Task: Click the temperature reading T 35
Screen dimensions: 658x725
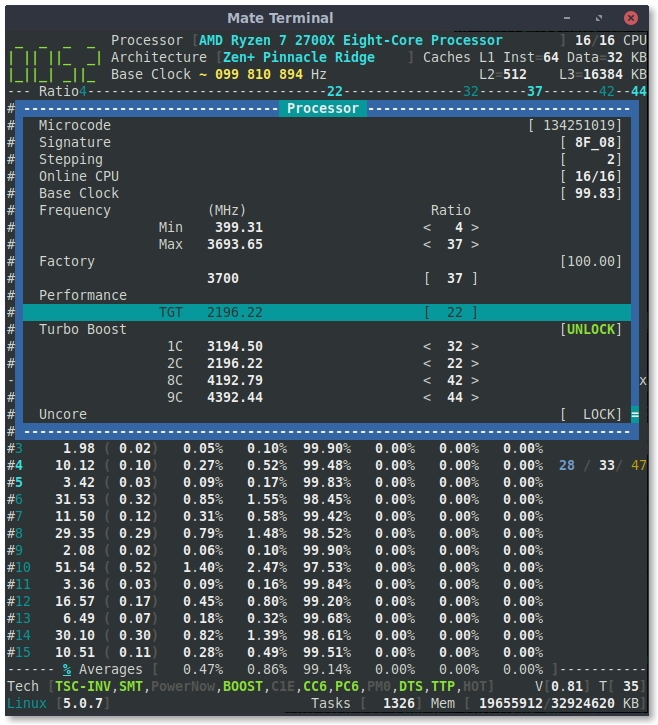Action: (623, 686)
